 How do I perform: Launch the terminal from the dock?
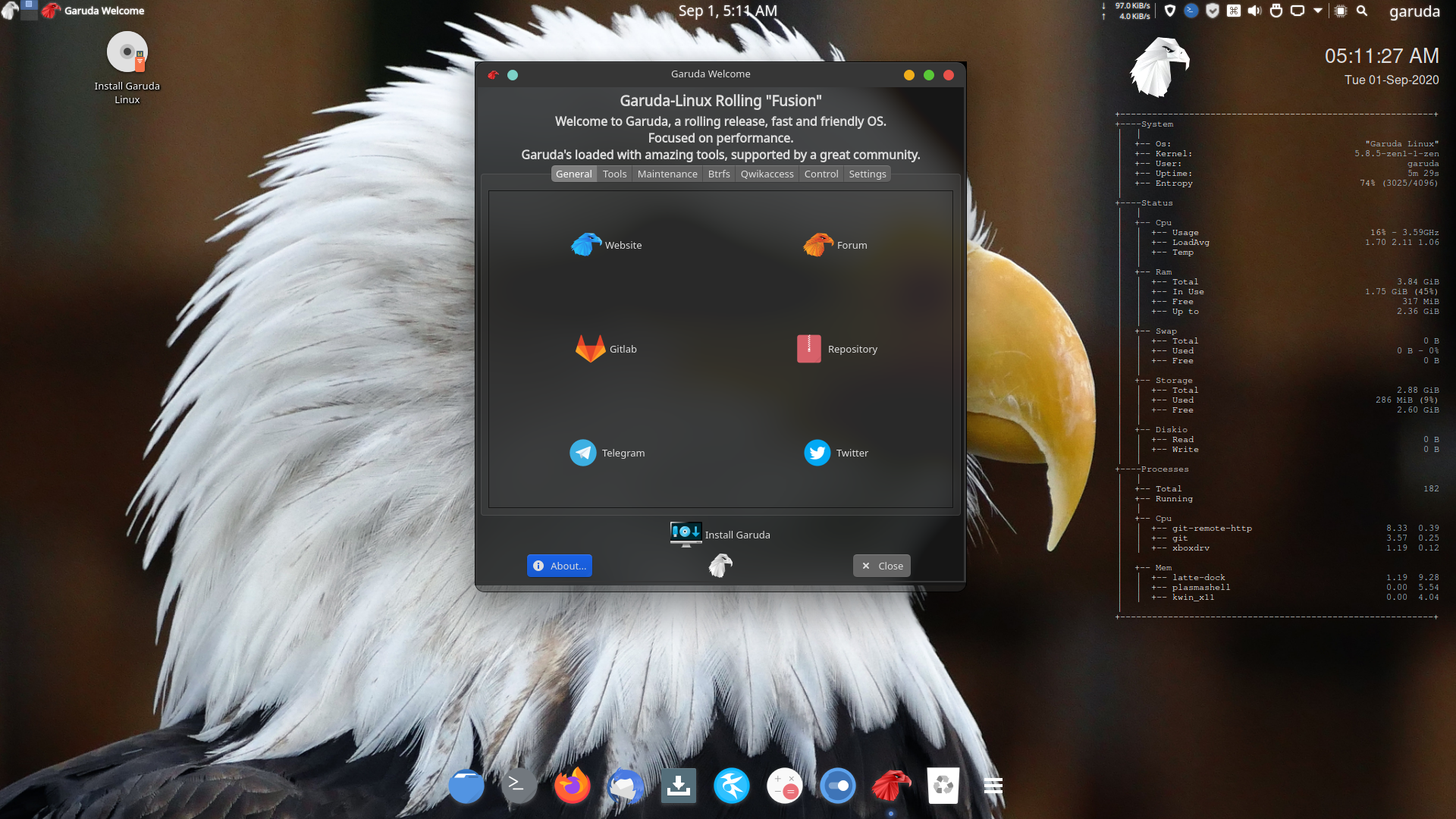pos(519,786)
